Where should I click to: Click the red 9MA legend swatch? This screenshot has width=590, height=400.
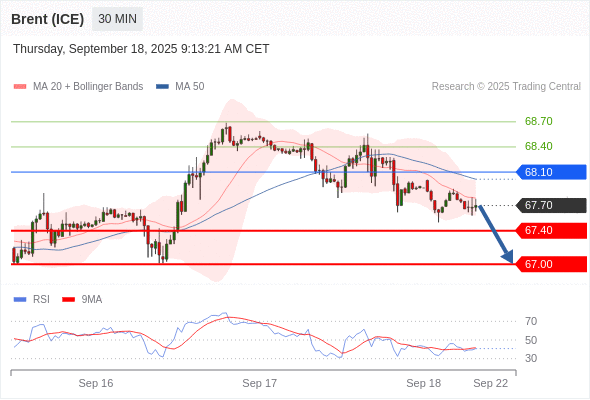coord(68,300)
